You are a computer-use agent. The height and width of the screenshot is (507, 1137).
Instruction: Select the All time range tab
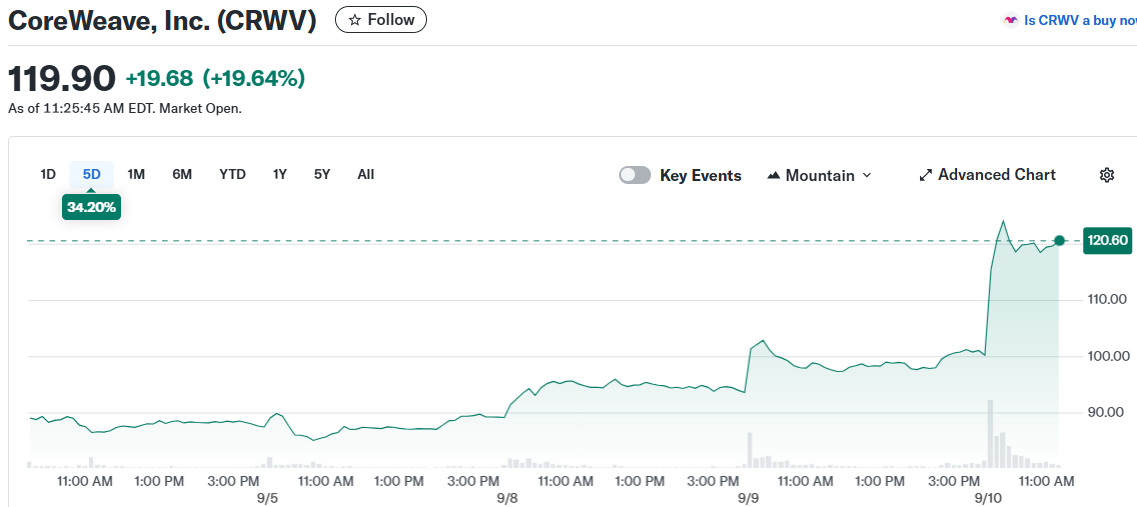coord(366,174)
